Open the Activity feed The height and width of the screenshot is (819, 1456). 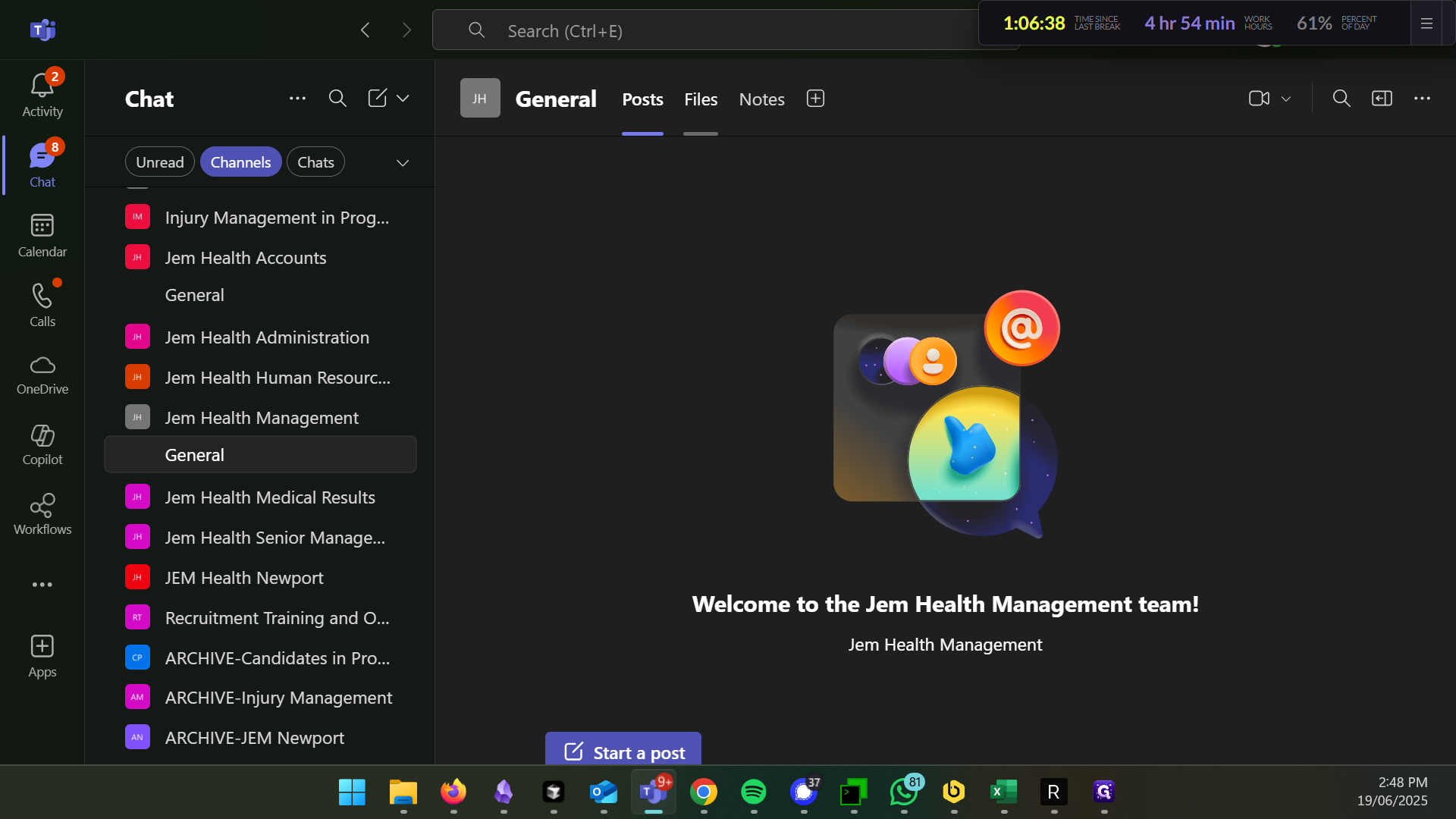pos(42,95)
